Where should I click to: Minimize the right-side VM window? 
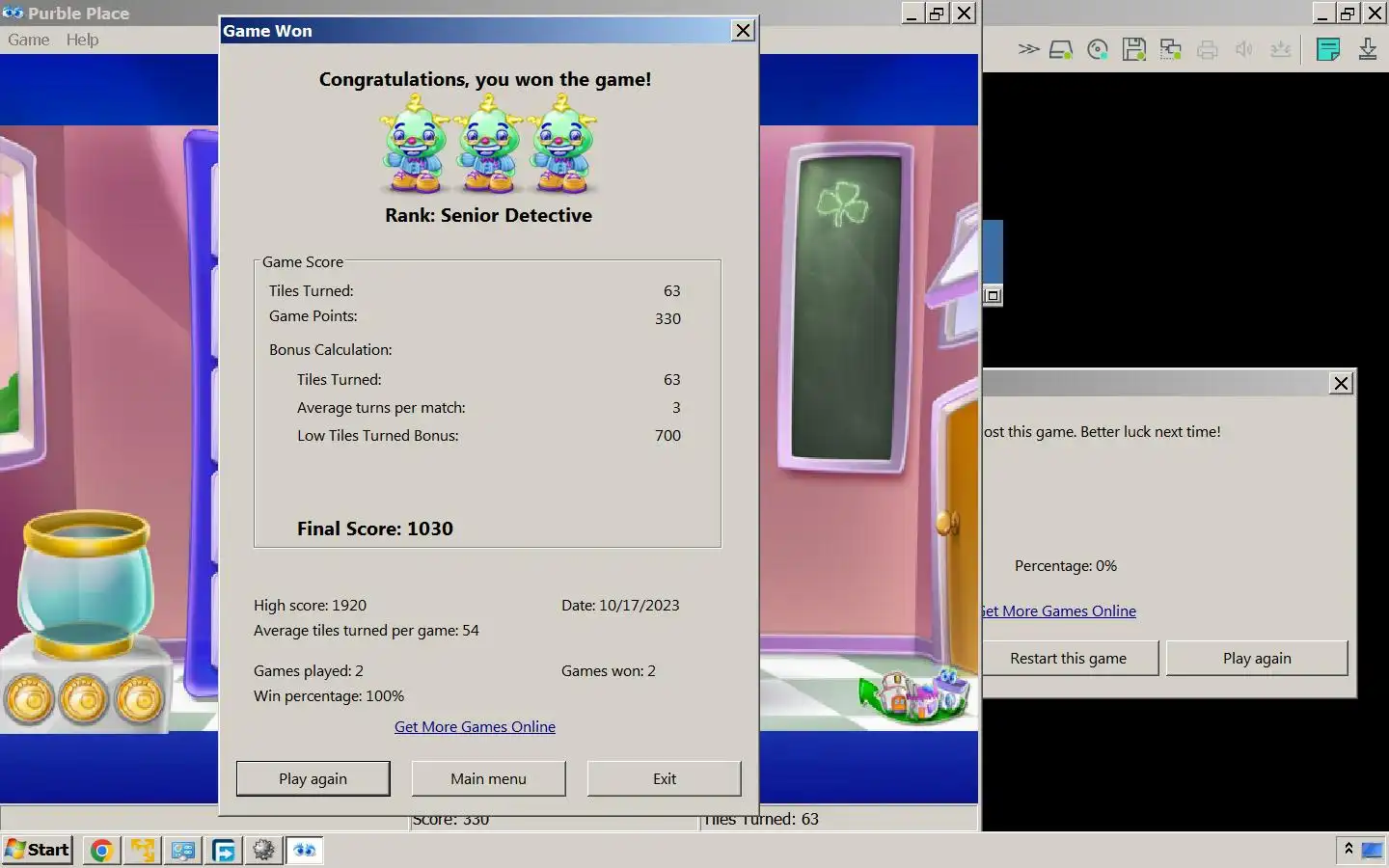tap(1322, 13)
